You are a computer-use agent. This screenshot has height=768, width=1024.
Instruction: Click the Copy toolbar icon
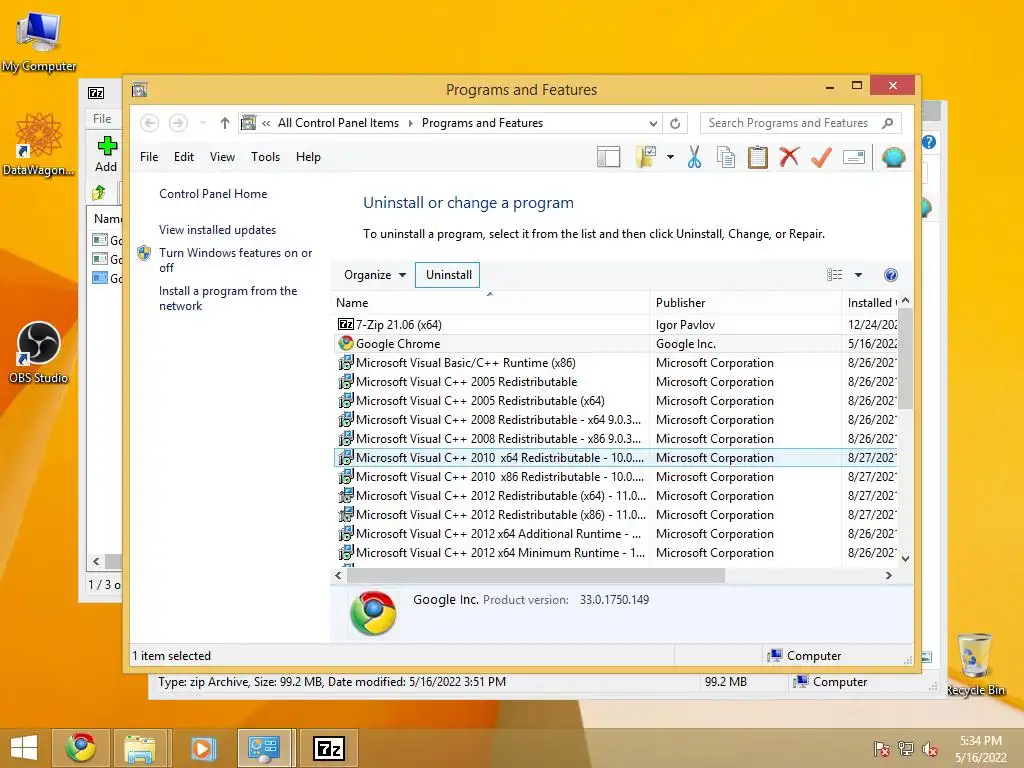[726, 157]
